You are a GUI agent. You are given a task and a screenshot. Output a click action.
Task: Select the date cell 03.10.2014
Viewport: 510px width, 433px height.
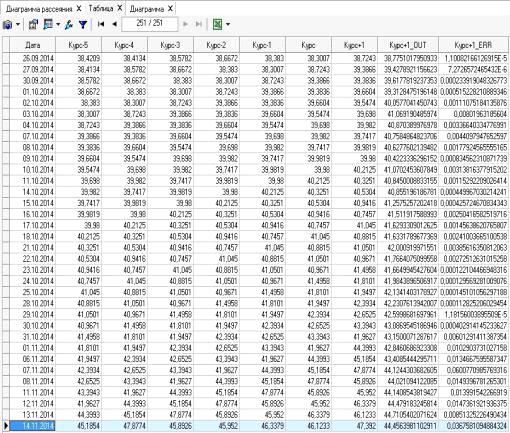[32, 114]
